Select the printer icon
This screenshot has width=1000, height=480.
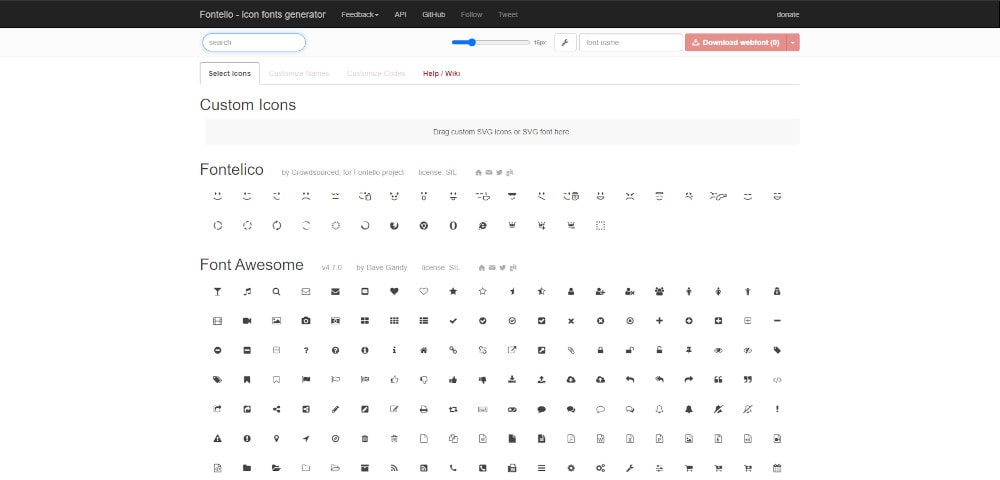(x=423, y=409)
